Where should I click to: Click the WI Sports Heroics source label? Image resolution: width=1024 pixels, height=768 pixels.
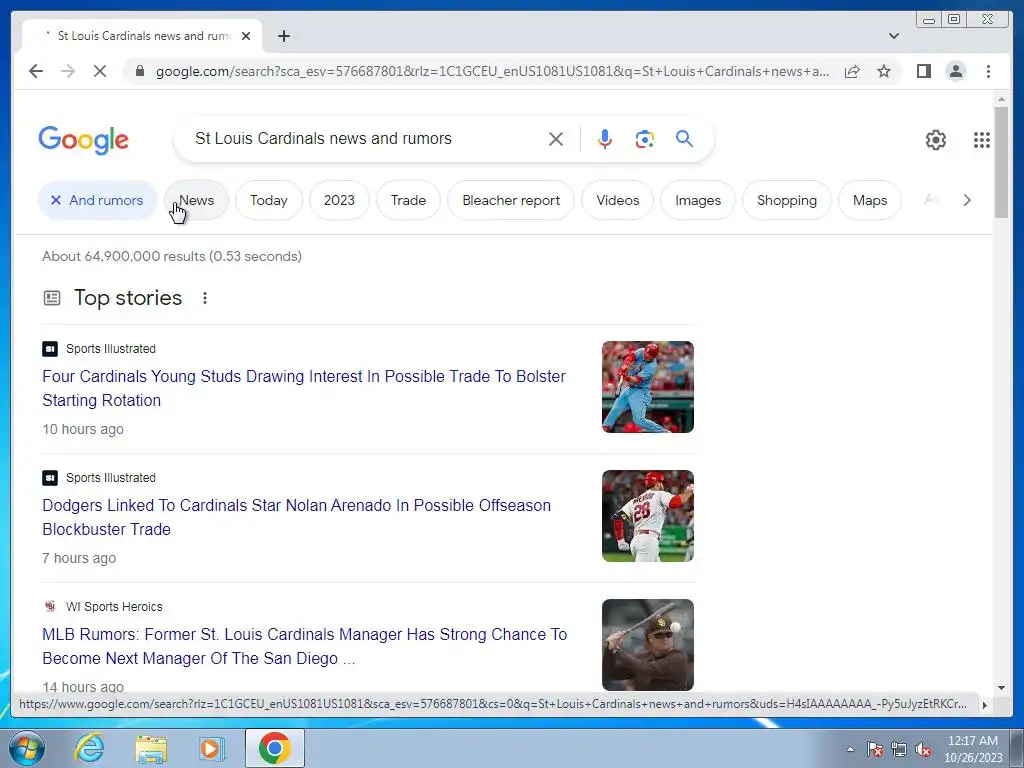click(x=114, y=607)
